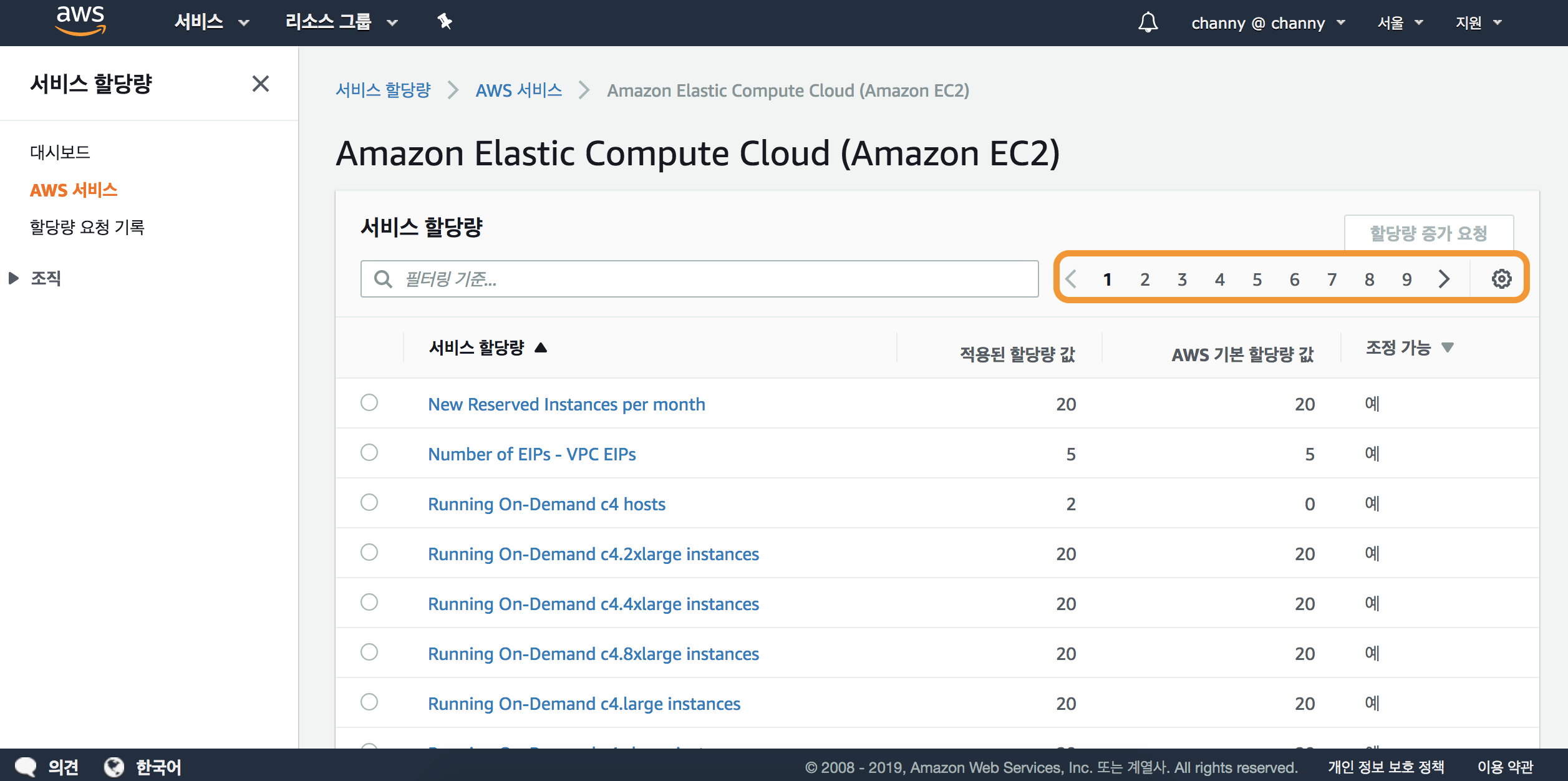1568x781 pixels.
Task: Go to previous page arrow
Action: (x=1071, y=279)
